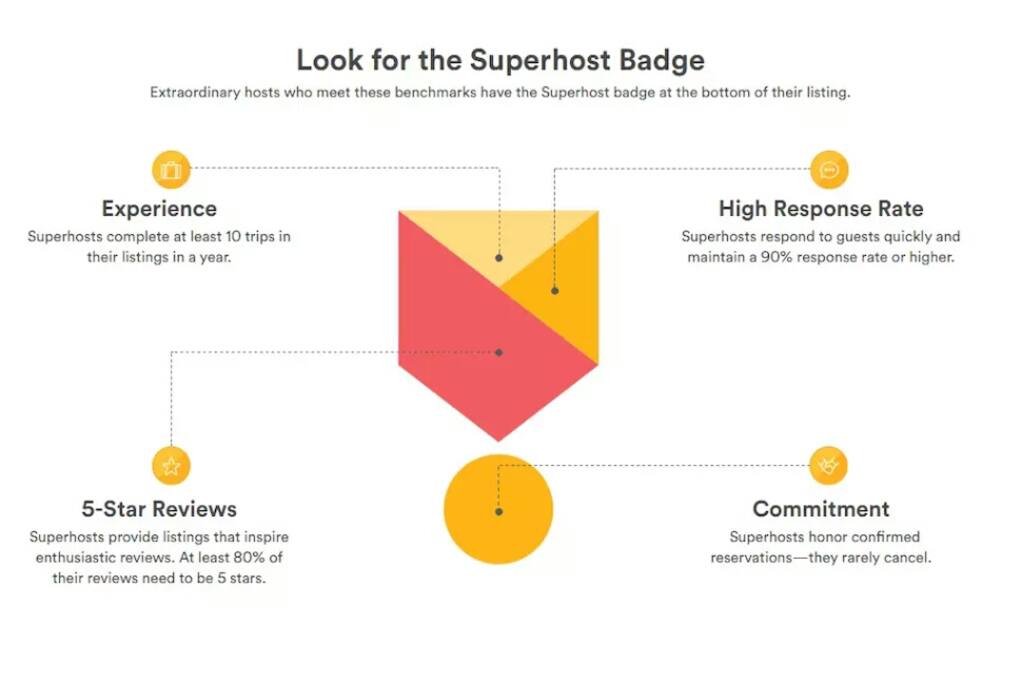Click the Look for the Superhost Badge title
This screenshot has width=1020, height=683.
click(x=500, y=60)
